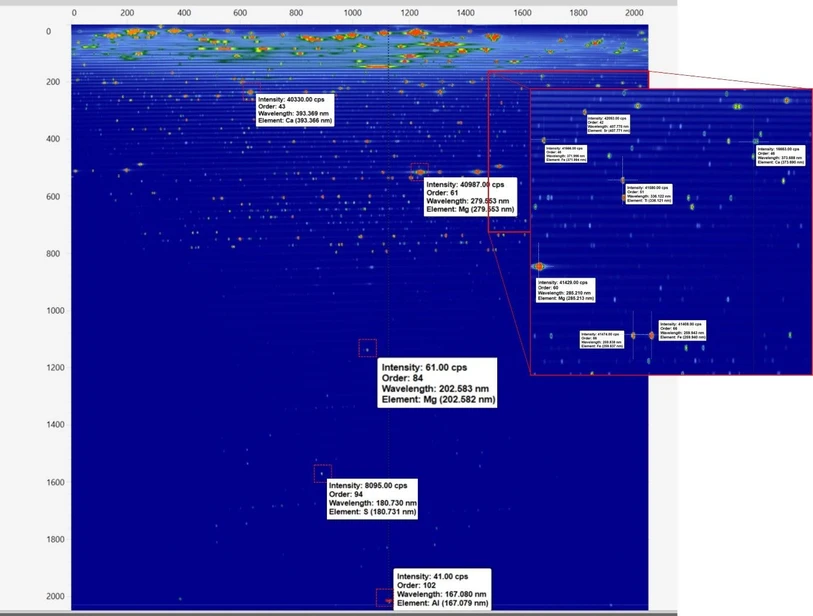
Task: Select red dashed marker for Mg 202.582 peak
Action: [x=367, y=348]
